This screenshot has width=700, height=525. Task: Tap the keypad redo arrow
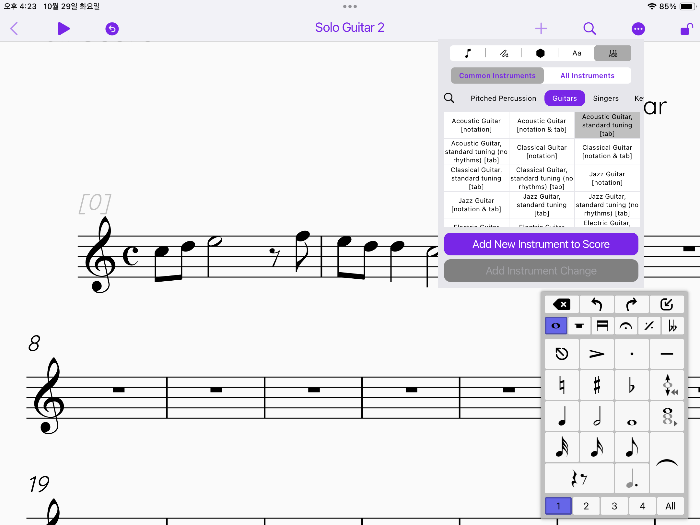pos(631,304)
